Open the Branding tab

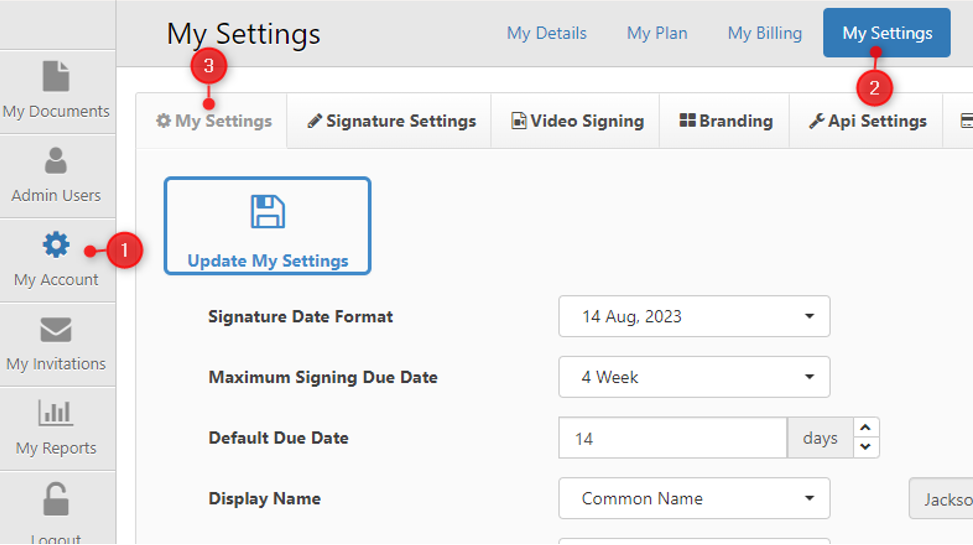coord(725,121)
